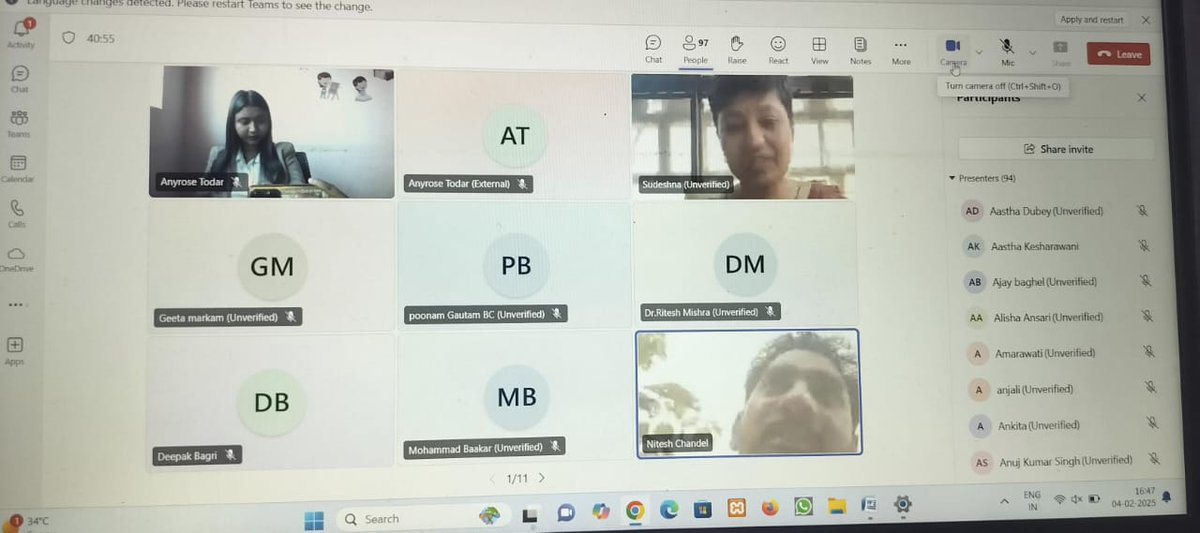Leave the meeting

(x=1118, y=54)
